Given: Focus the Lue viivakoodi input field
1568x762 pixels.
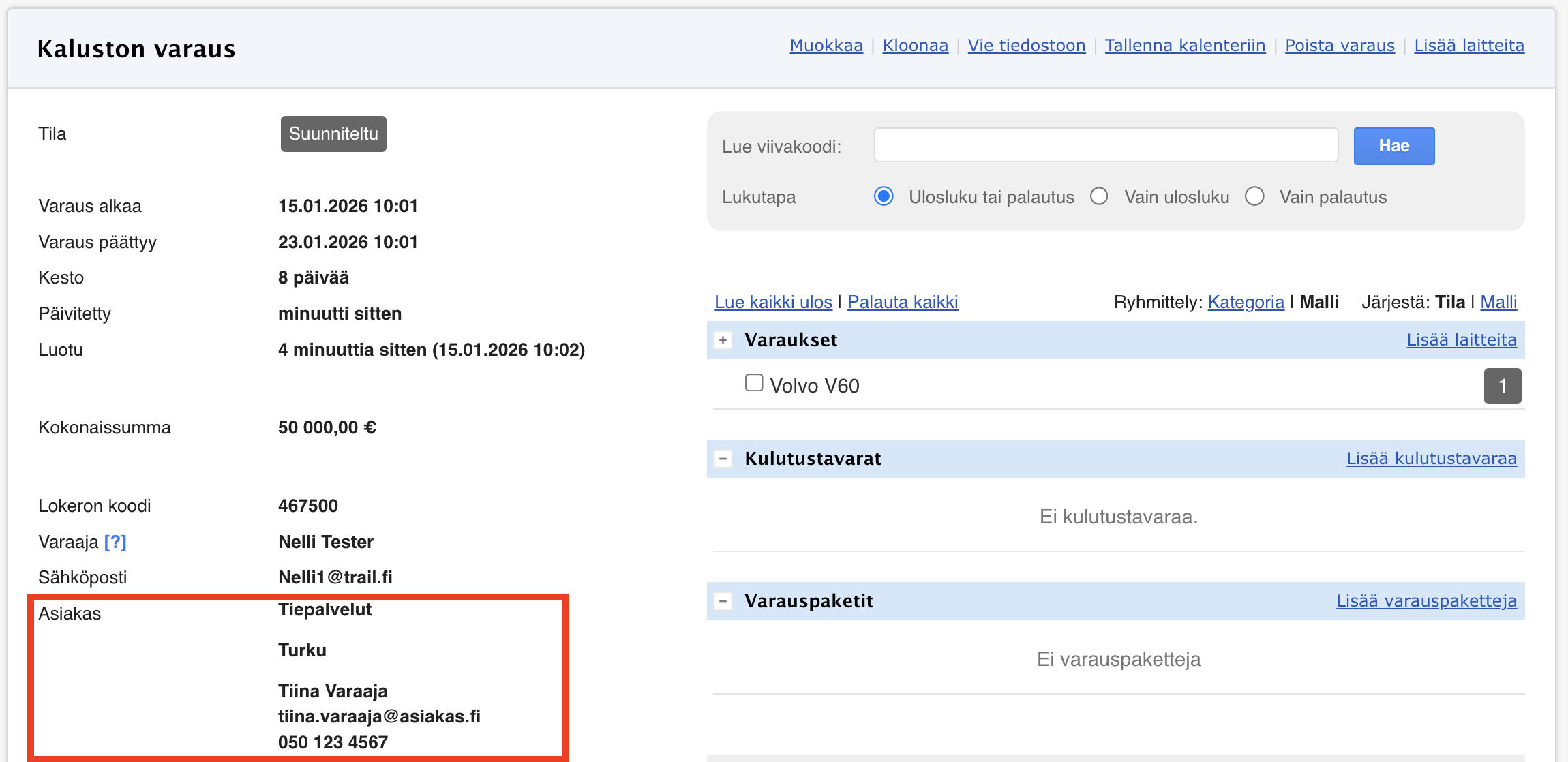Looking at the screenshot, I should pyautogui.click(x=1106, y=145).
